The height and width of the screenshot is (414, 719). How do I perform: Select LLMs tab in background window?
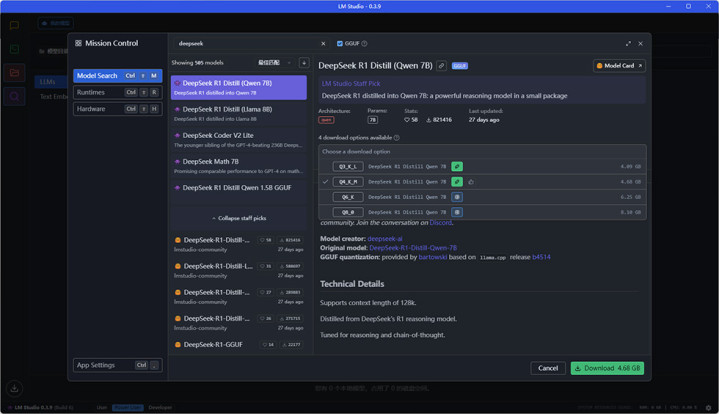pyautogui.click(x=50, y=82)
